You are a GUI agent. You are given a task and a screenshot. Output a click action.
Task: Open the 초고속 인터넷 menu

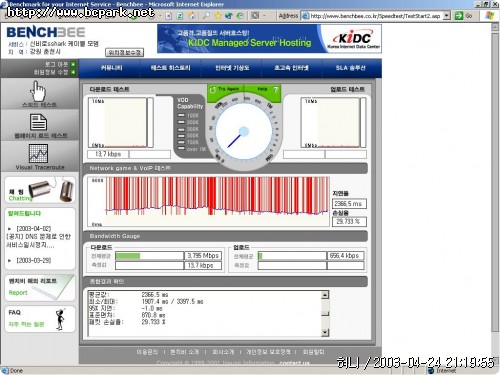[x=291, y=68]
